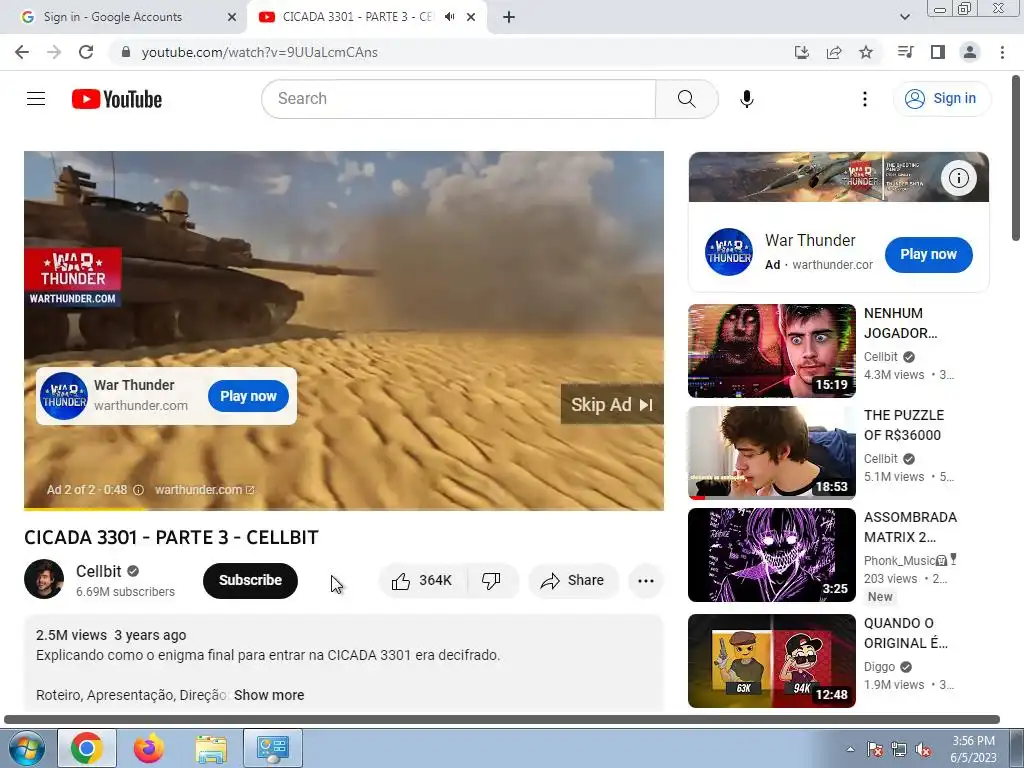Click the NENHUM JOGADOR video title
Viewport: 1024px width, 768px height.
901,323
